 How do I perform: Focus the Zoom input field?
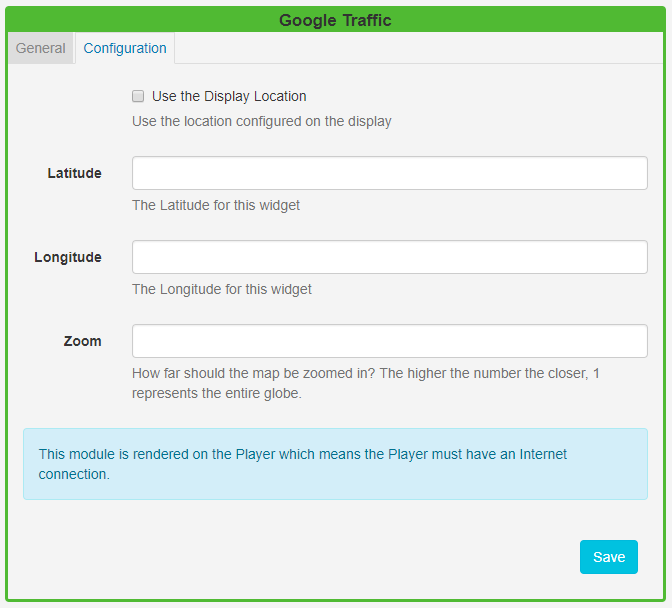click(389, 341)
